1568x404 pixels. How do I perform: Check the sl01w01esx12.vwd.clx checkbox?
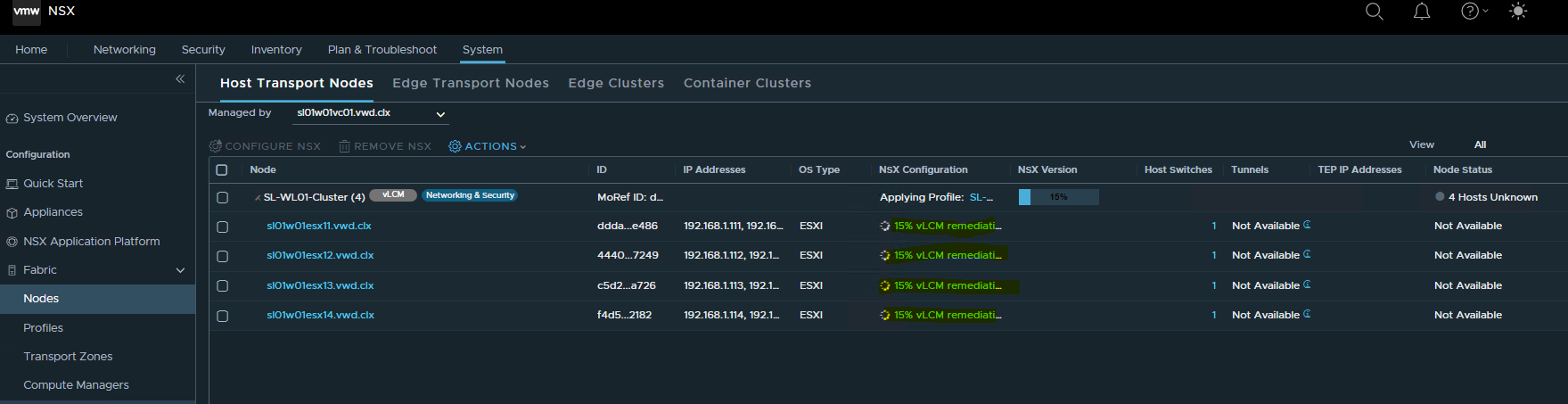pyautogui.click(x=222, y=257)
